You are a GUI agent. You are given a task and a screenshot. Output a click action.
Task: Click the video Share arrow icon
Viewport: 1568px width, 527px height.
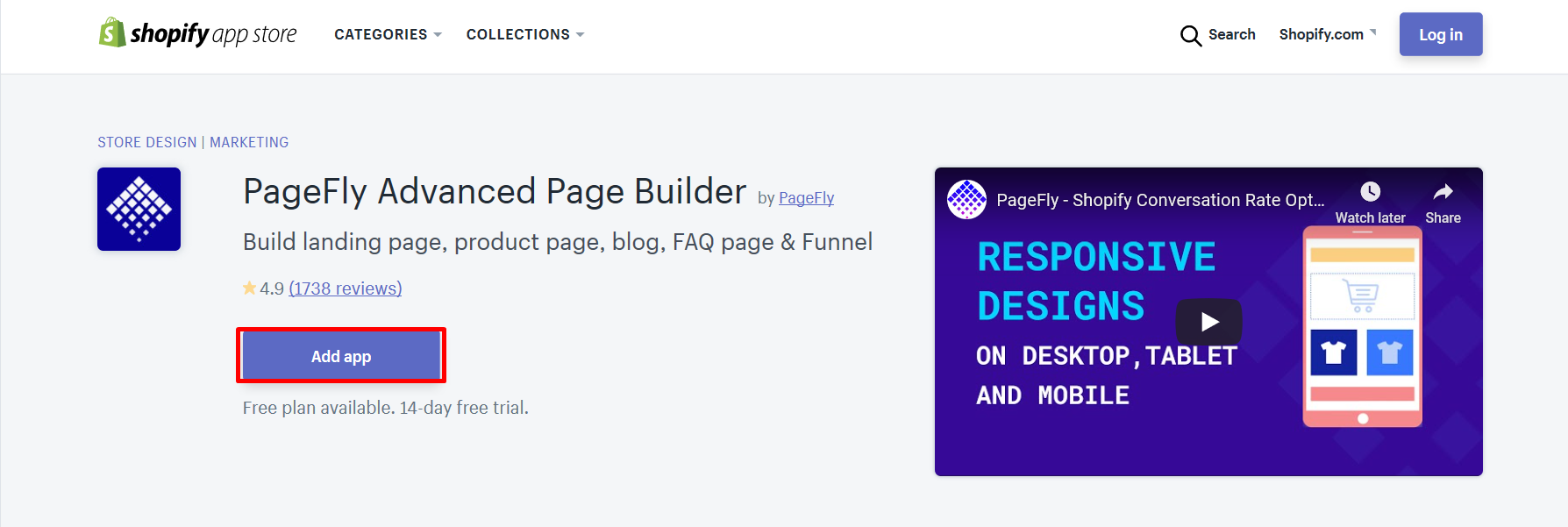pyautogui.click(x=1443, y=192)
